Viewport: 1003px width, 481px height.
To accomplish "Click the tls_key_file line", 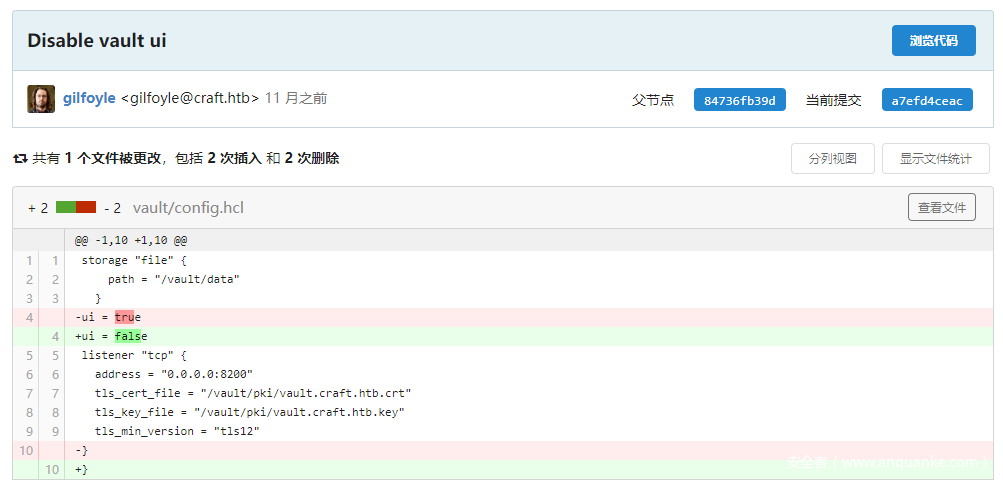I will [x=249, y=413].
